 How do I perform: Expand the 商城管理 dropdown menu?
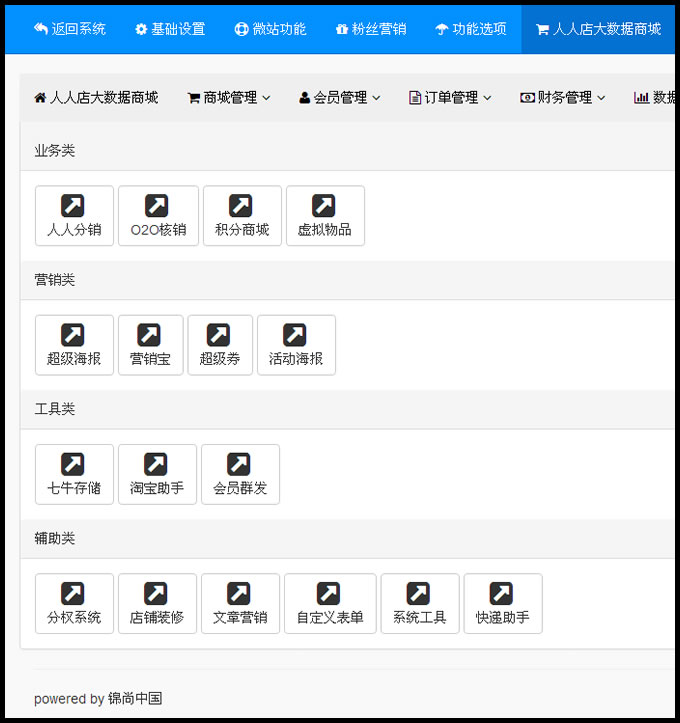coord(229,98)
